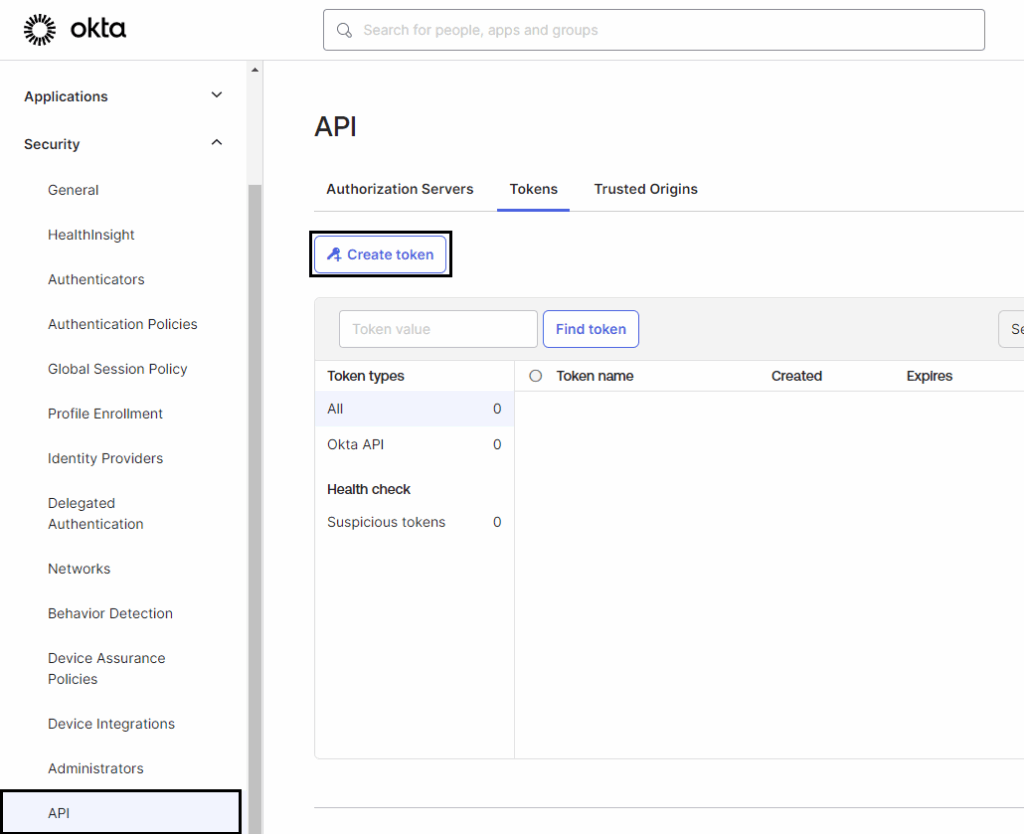The image size is (1024, 834).
Task: Go to Authenticators page
Action: point(96,280)
